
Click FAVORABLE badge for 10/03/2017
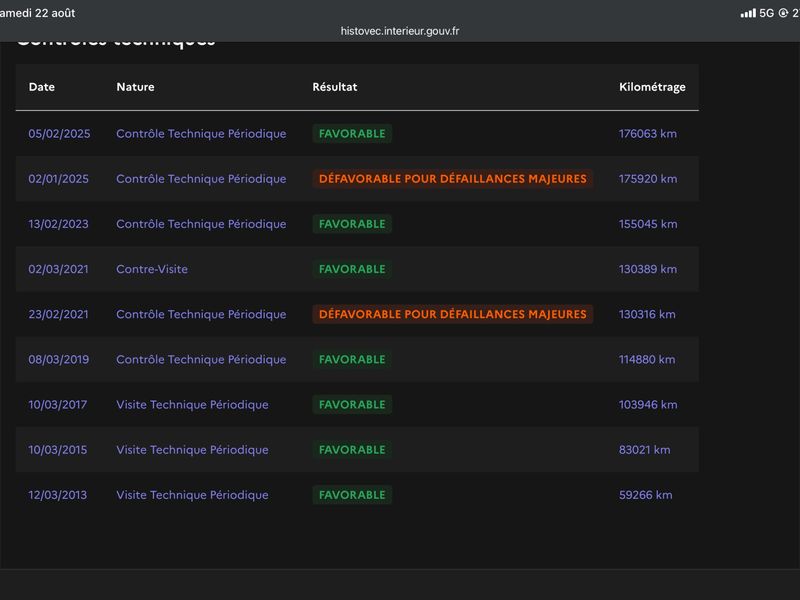click(x=352, y=405)
